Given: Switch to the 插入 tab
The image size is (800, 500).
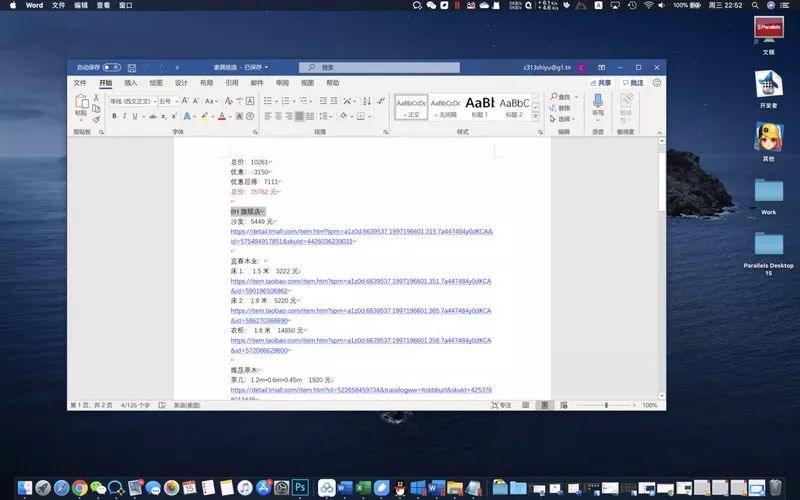Looking at the screenshot, I should pyautogui.click(x=131, y=83).
